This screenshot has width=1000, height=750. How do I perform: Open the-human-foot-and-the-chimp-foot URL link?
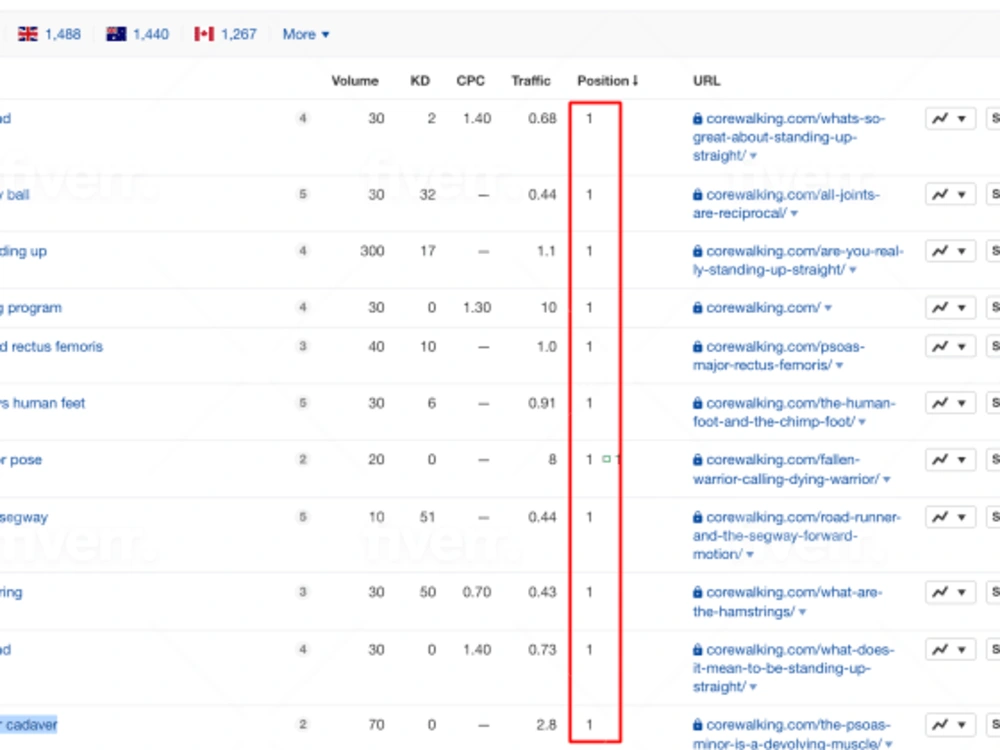(x=794, y=413)
